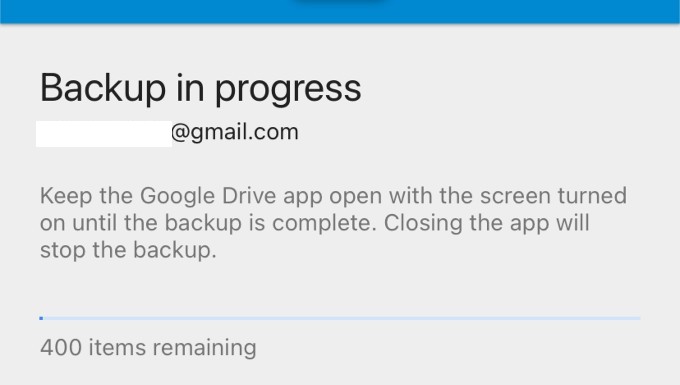This screenshot has width=680, height=385.
Task: Click 'on until the backup is complete' line
Action: click(x=208, y=223)
